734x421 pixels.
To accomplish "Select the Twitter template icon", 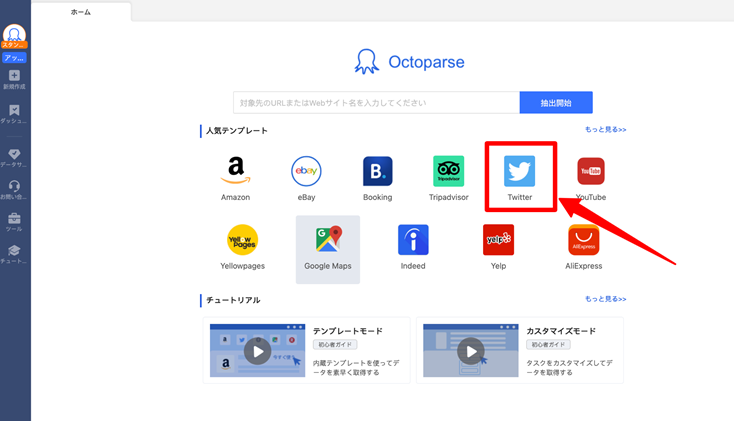I will click(520, 171).
